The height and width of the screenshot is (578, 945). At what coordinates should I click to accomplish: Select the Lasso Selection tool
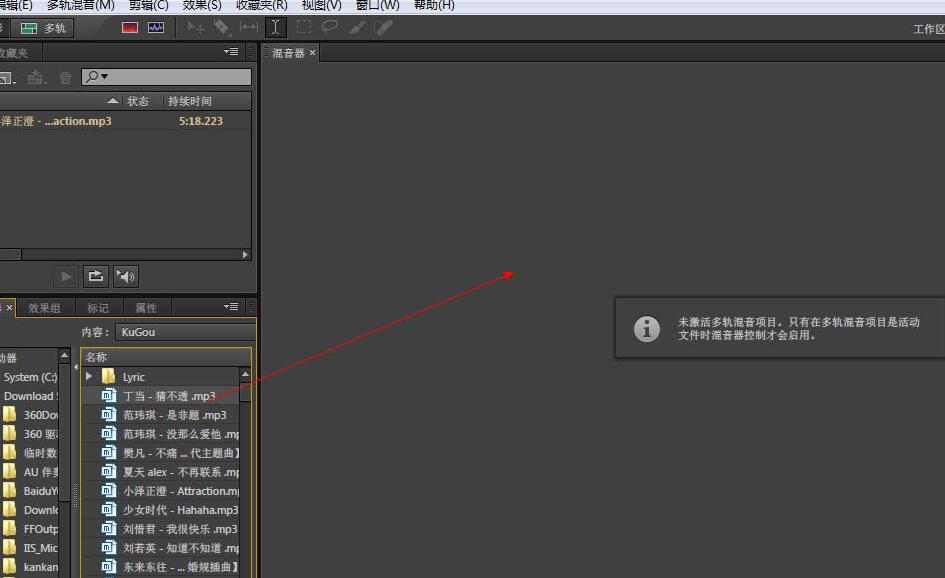tap(330, 27)
